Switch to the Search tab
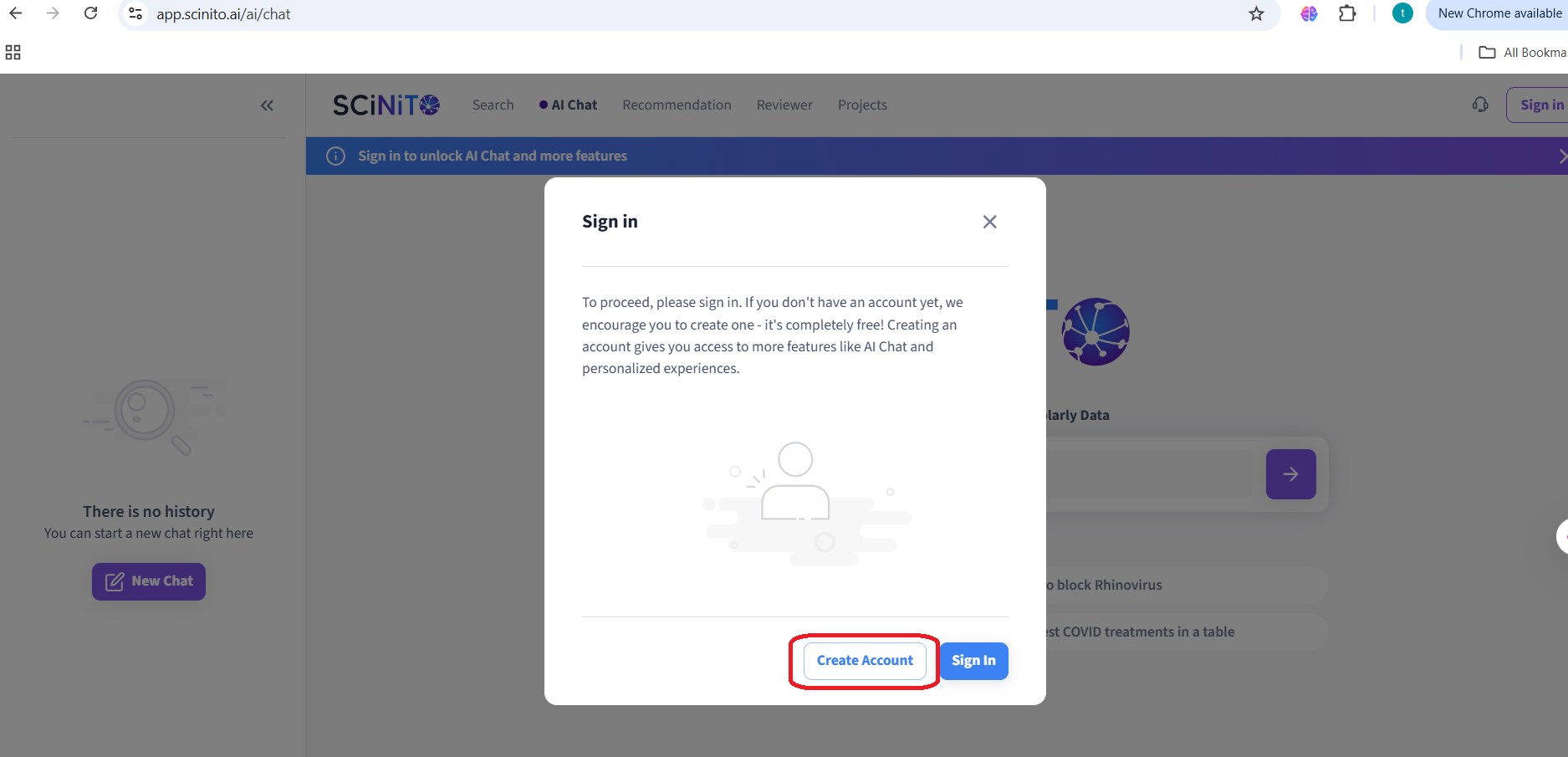1568x757 pixels. point(493,105)
